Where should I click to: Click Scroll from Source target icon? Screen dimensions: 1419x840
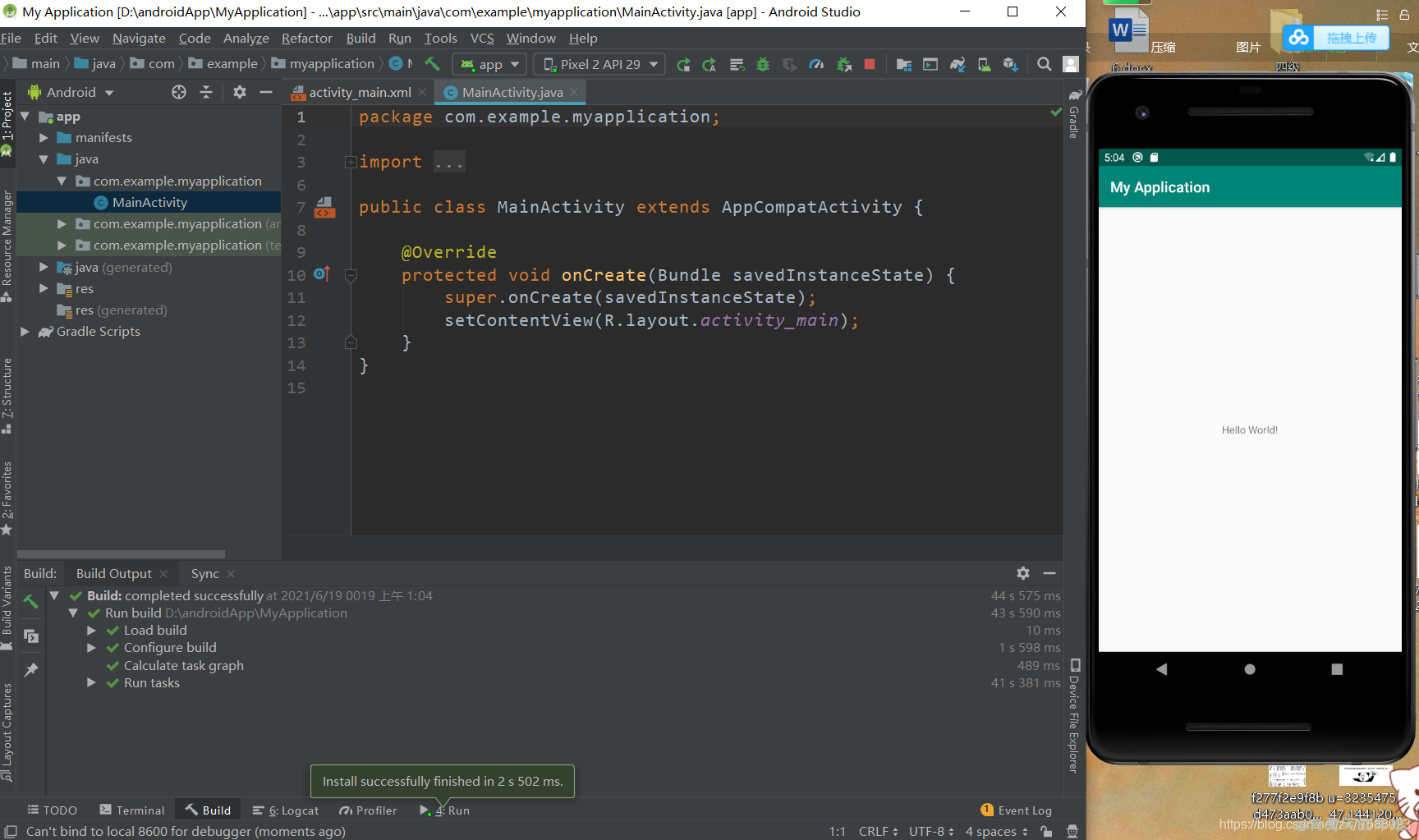point(179,92)
